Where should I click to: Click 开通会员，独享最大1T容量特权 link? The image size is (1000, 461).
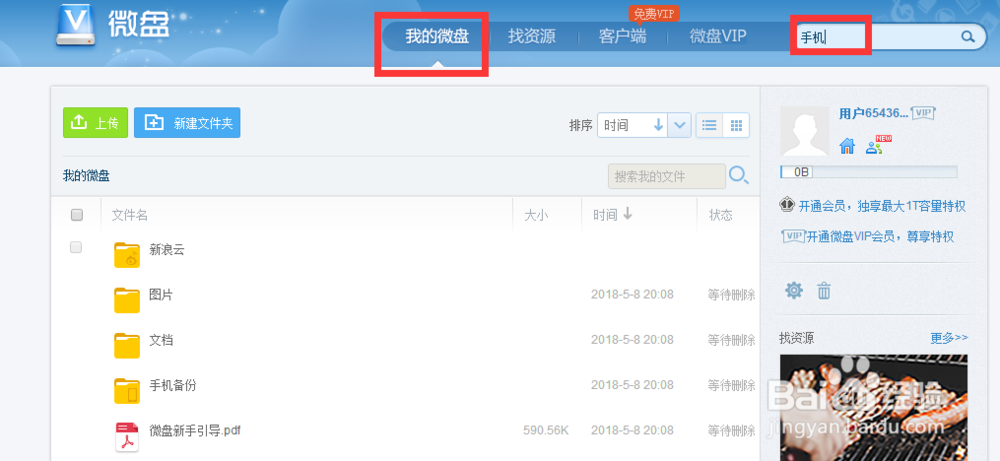coord(882,207)
